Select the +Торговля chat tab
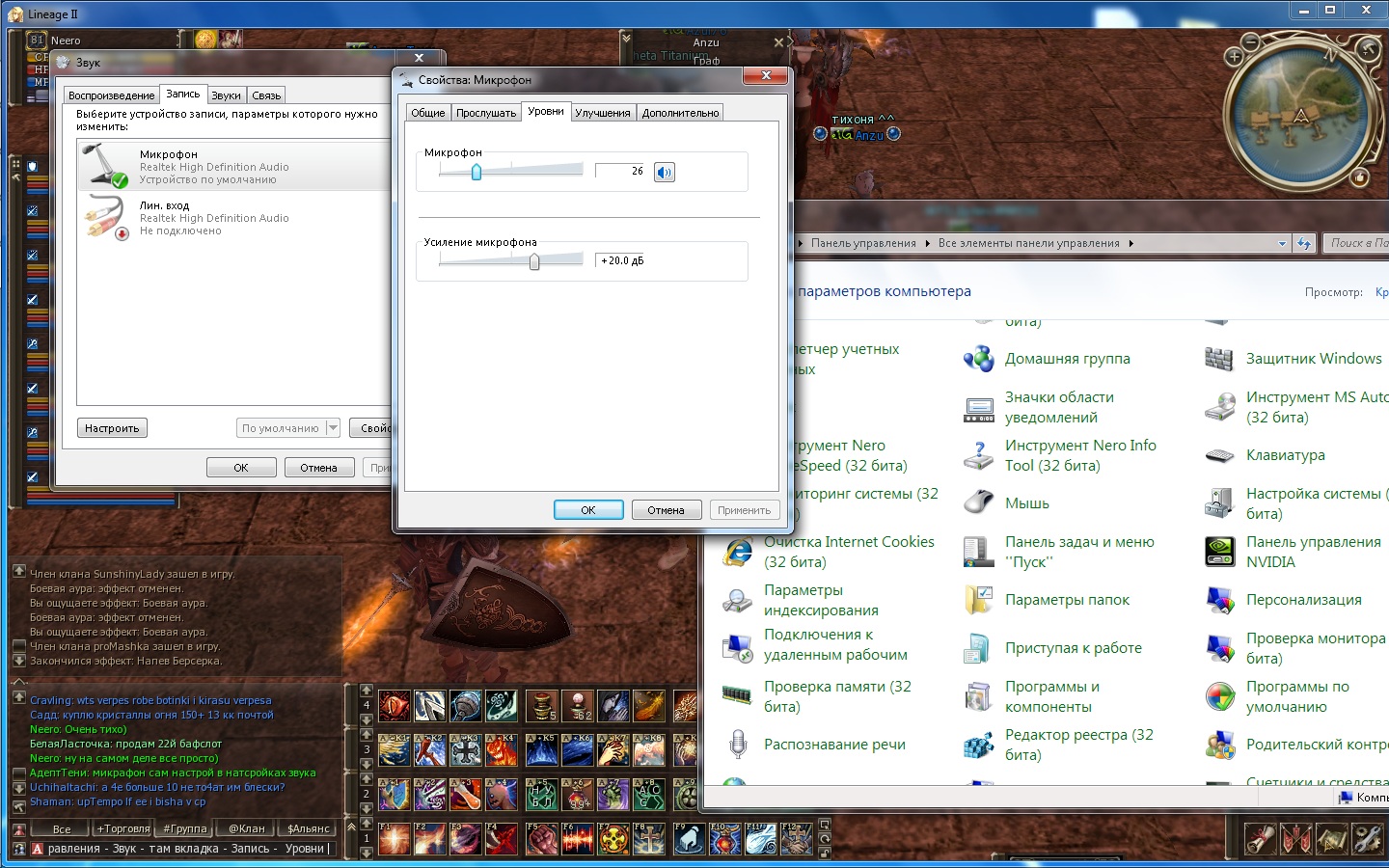The image size is (1389, 868). (123, 828)
